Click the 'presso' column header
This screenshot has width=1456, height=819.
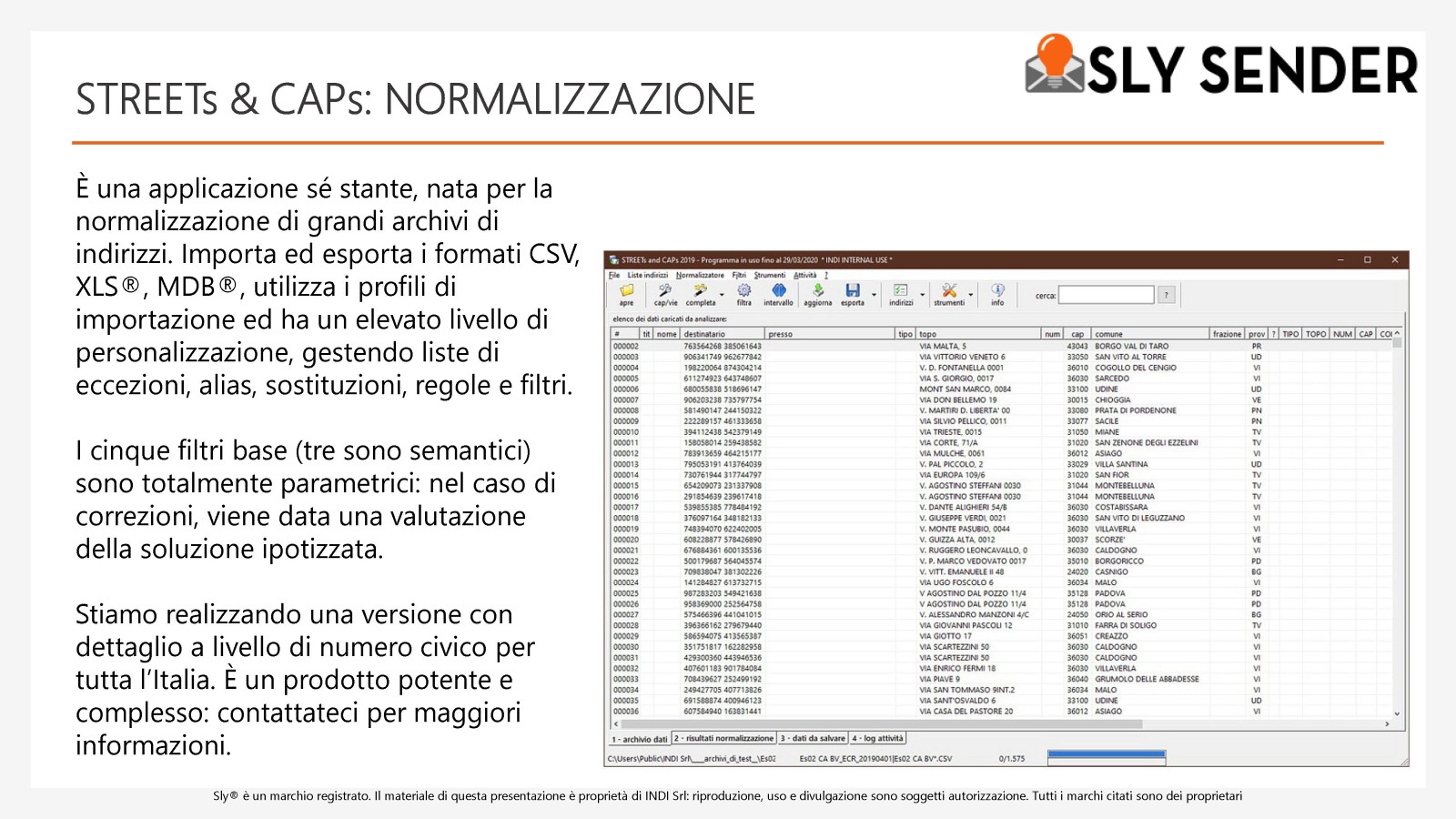831,334
